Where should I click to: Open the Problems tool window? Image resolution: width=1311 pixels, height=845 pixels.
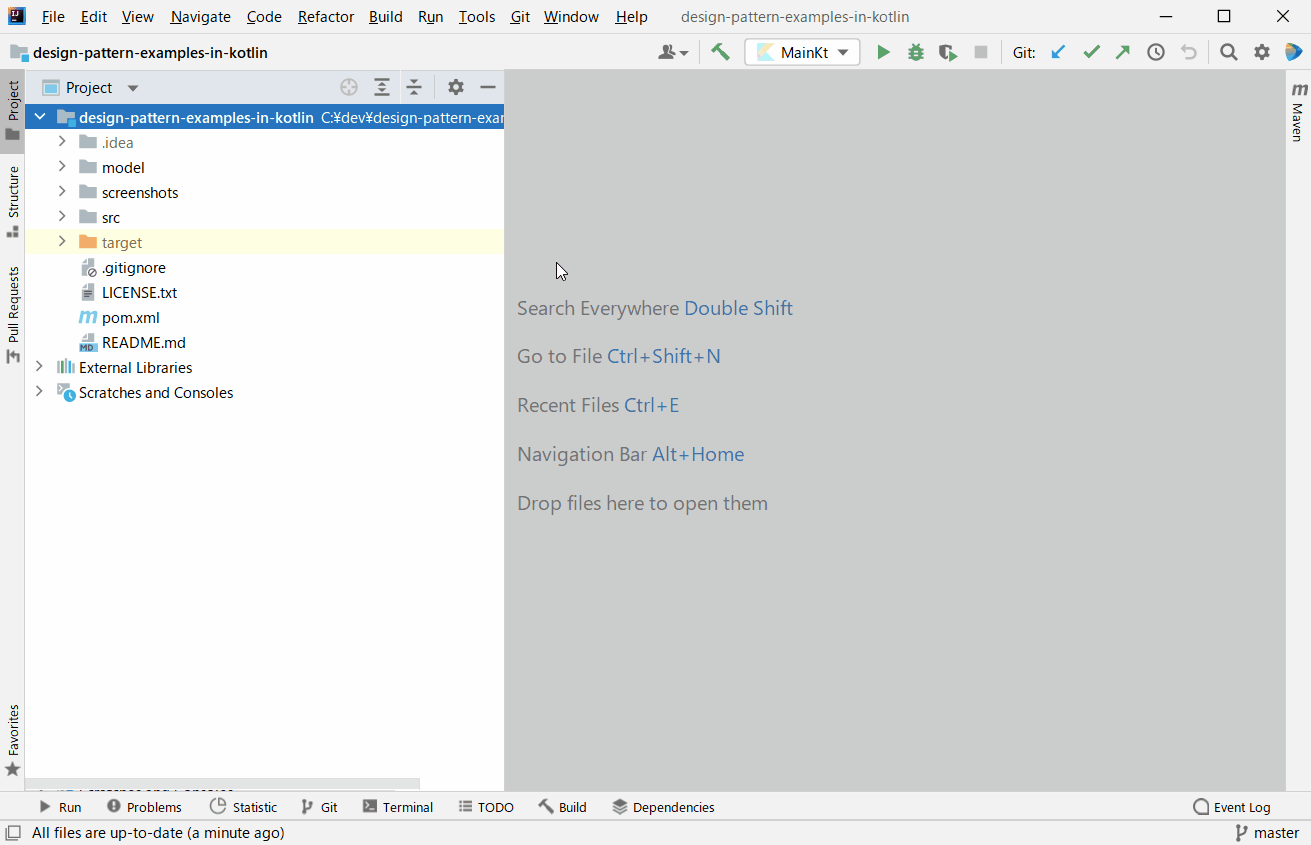[145, 807]
